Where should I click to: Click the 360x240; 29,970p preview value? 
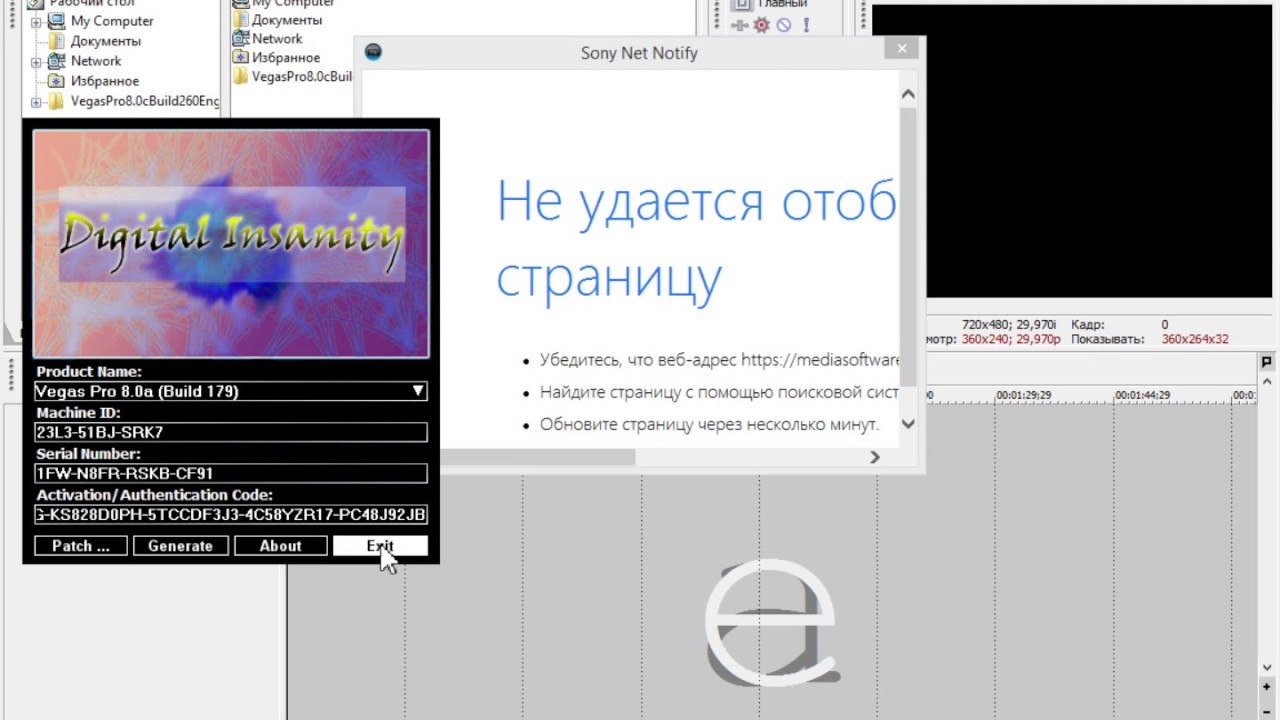pyautogui.click(x=1011, y=339)
